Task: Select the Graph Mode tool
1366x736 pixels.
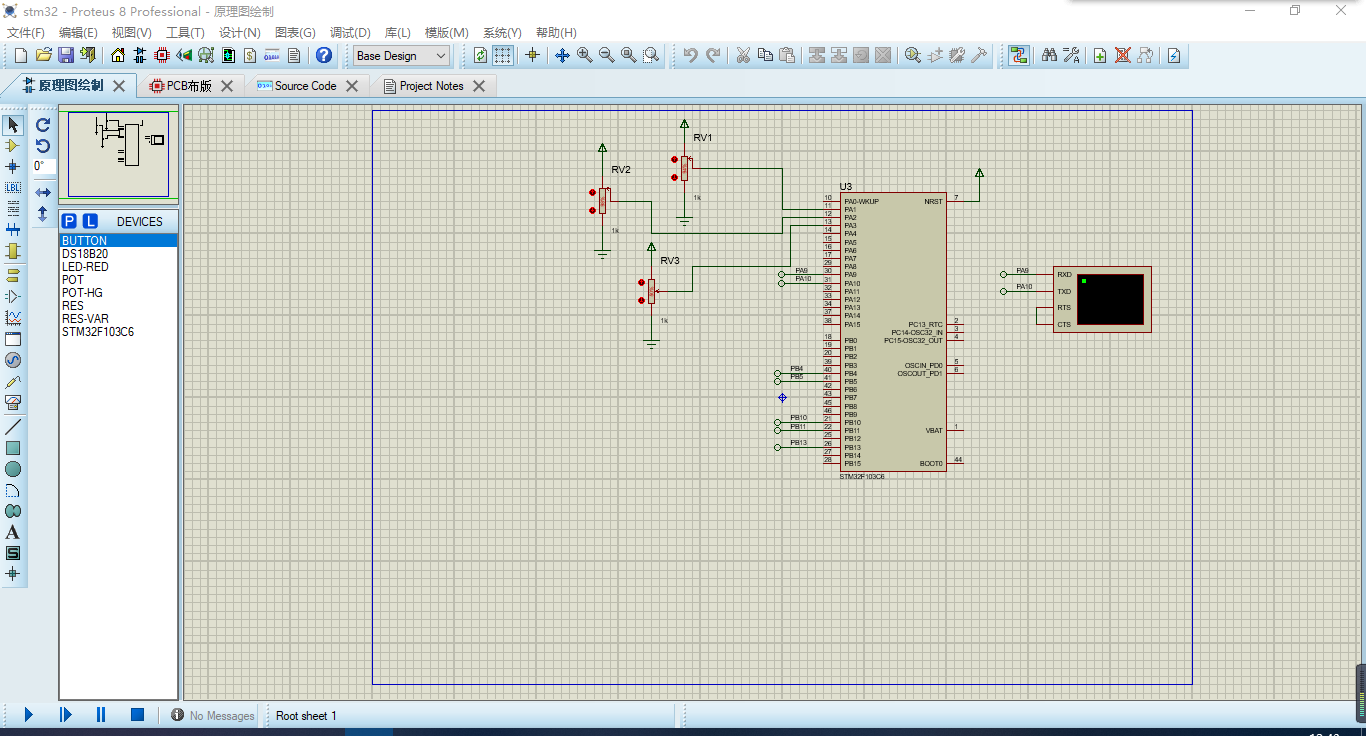Action: click(x=13, y=318)
